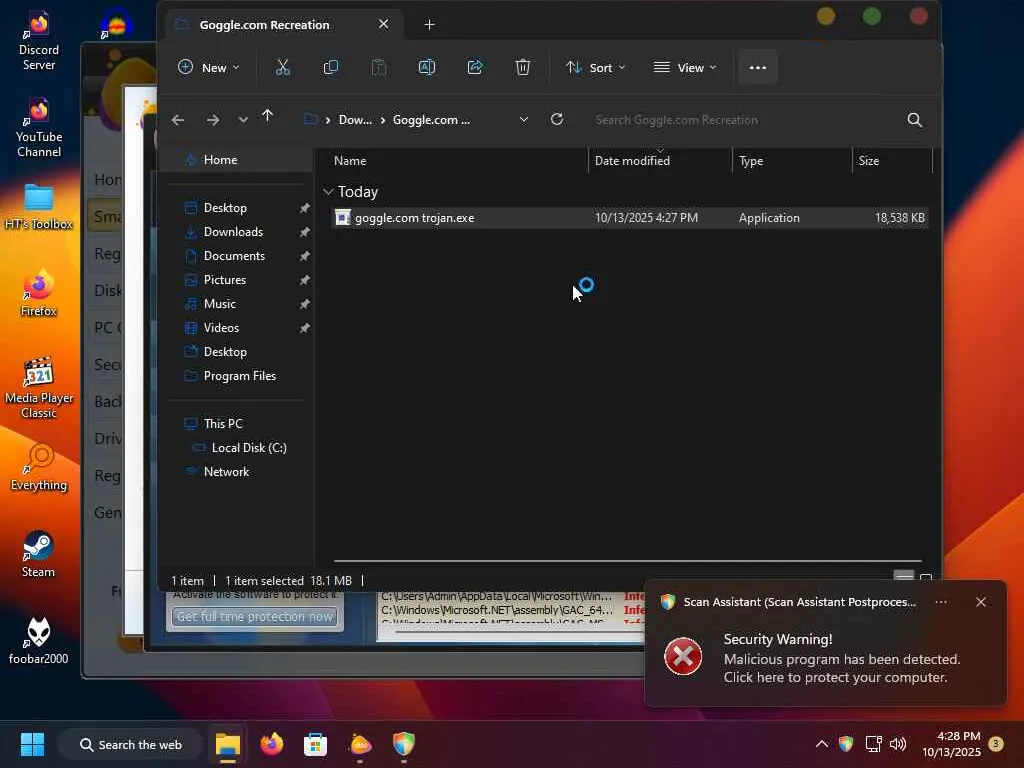The image size is (1024, 768).
Task: Click the Search Goggle.com Recreation field
Action: (740, 119)
